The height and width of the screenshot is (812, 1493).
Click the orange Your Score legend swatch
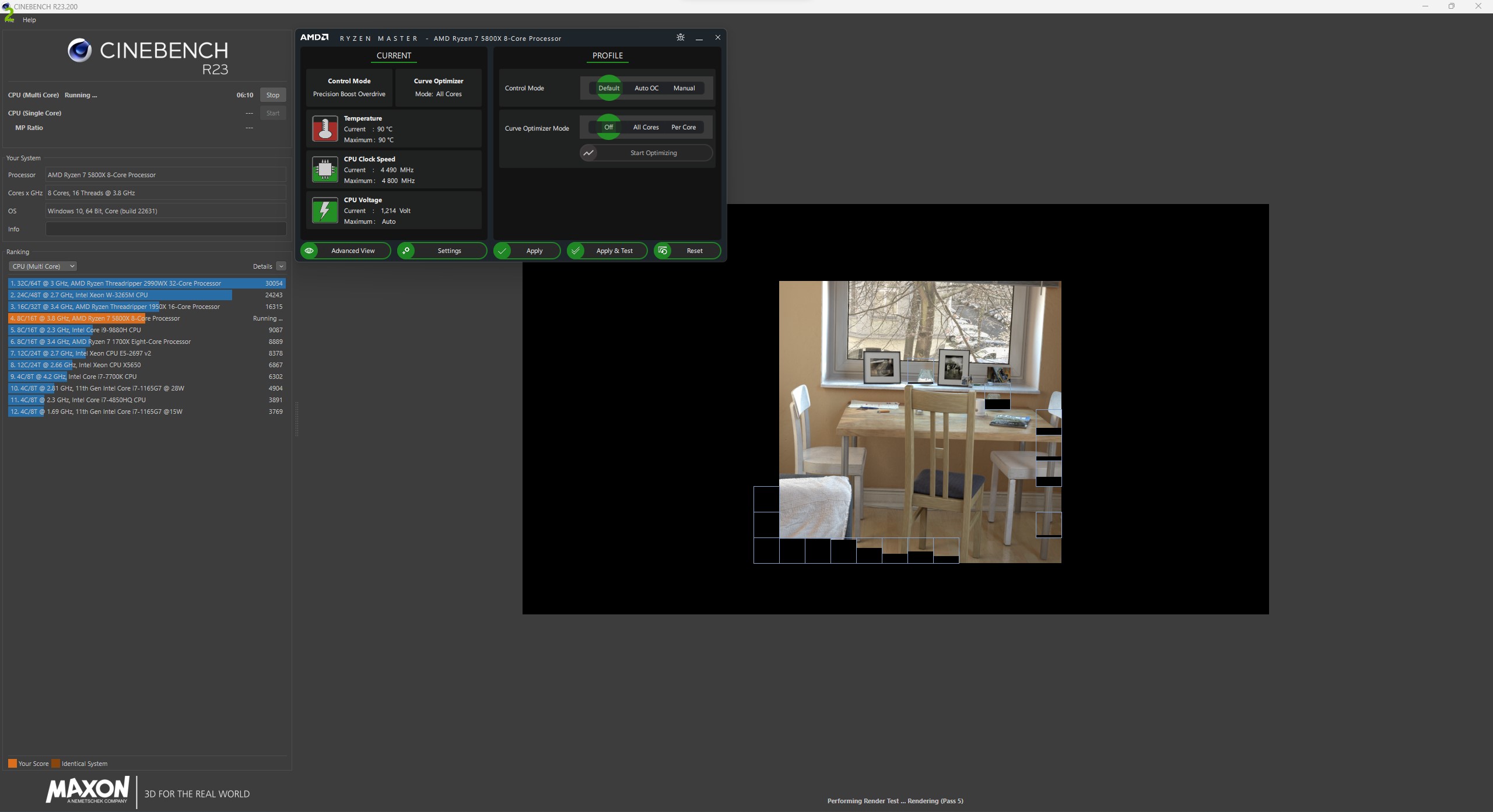[12, 764]
